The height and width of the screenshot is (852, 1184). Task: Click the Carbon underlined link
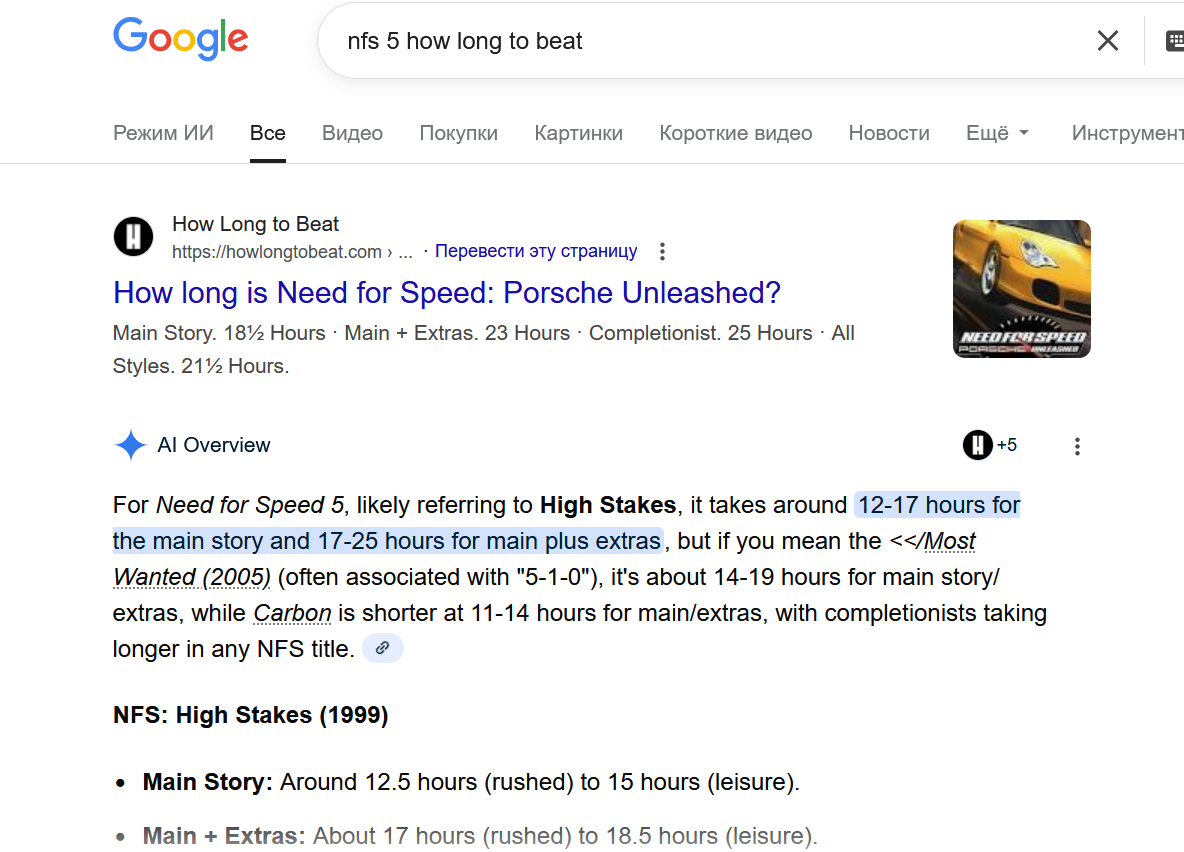click(292, 613)
